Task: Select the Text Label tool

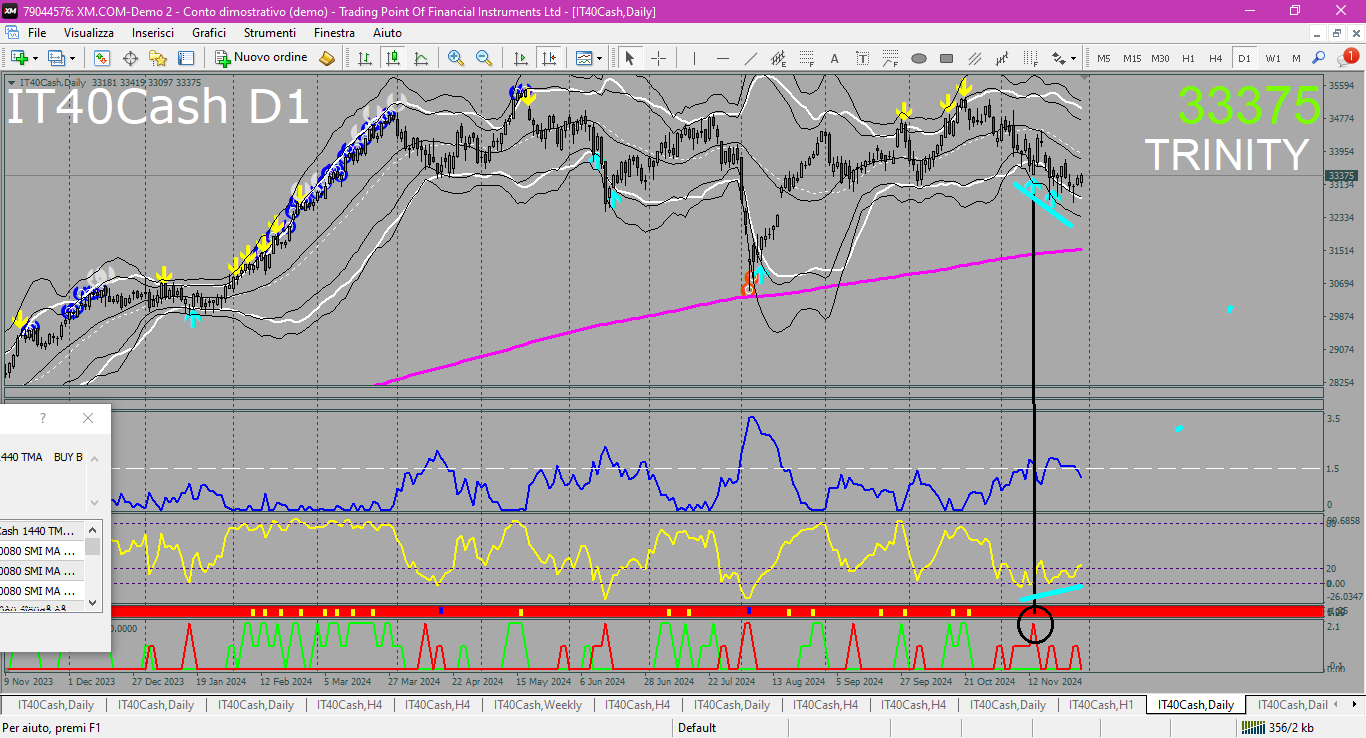Action: point(862,58)
